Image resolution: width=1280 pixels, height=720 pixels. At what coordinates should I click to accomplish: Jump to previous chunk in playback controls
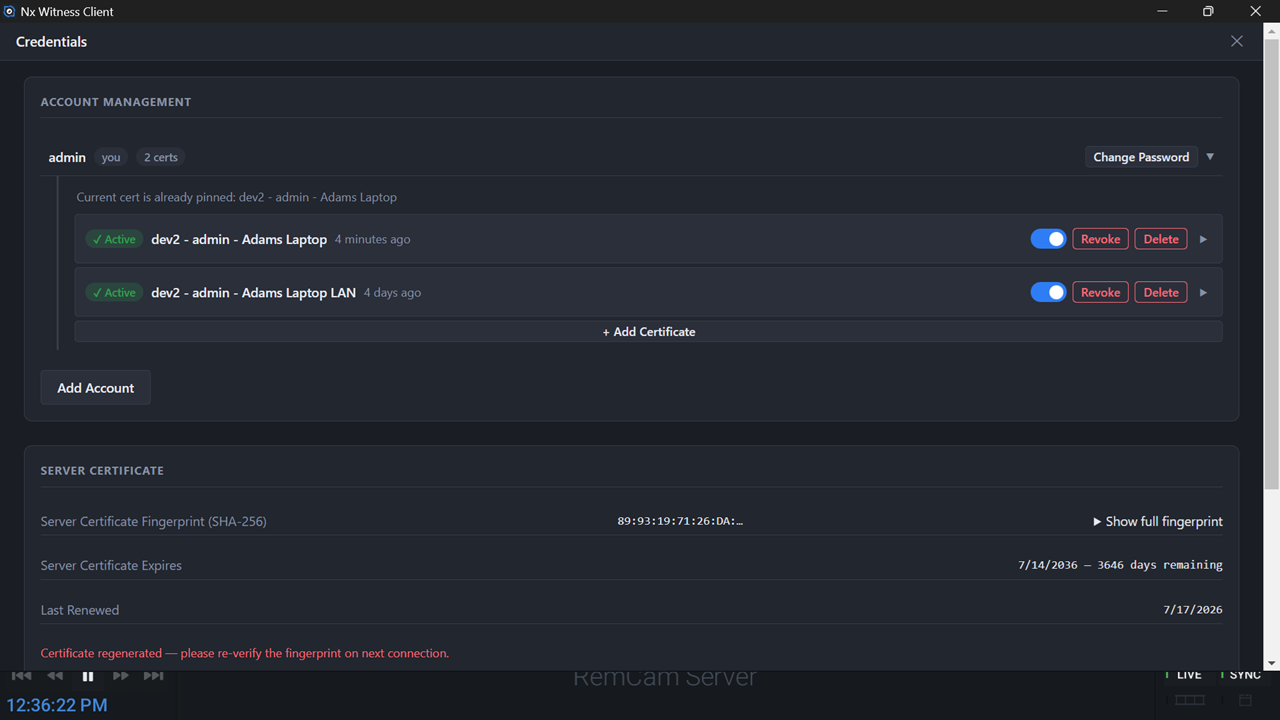[x=21, y=677]
